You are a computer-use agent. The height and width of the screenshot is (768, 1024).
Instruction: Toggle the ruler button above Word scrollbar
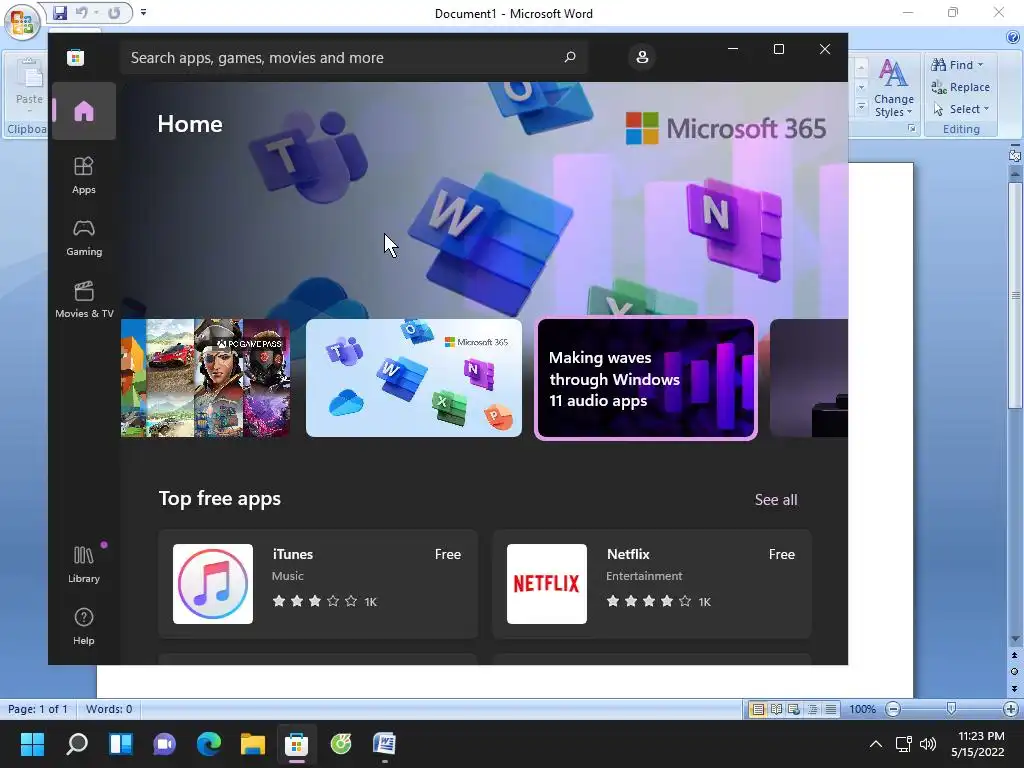tap(1014, 155)
